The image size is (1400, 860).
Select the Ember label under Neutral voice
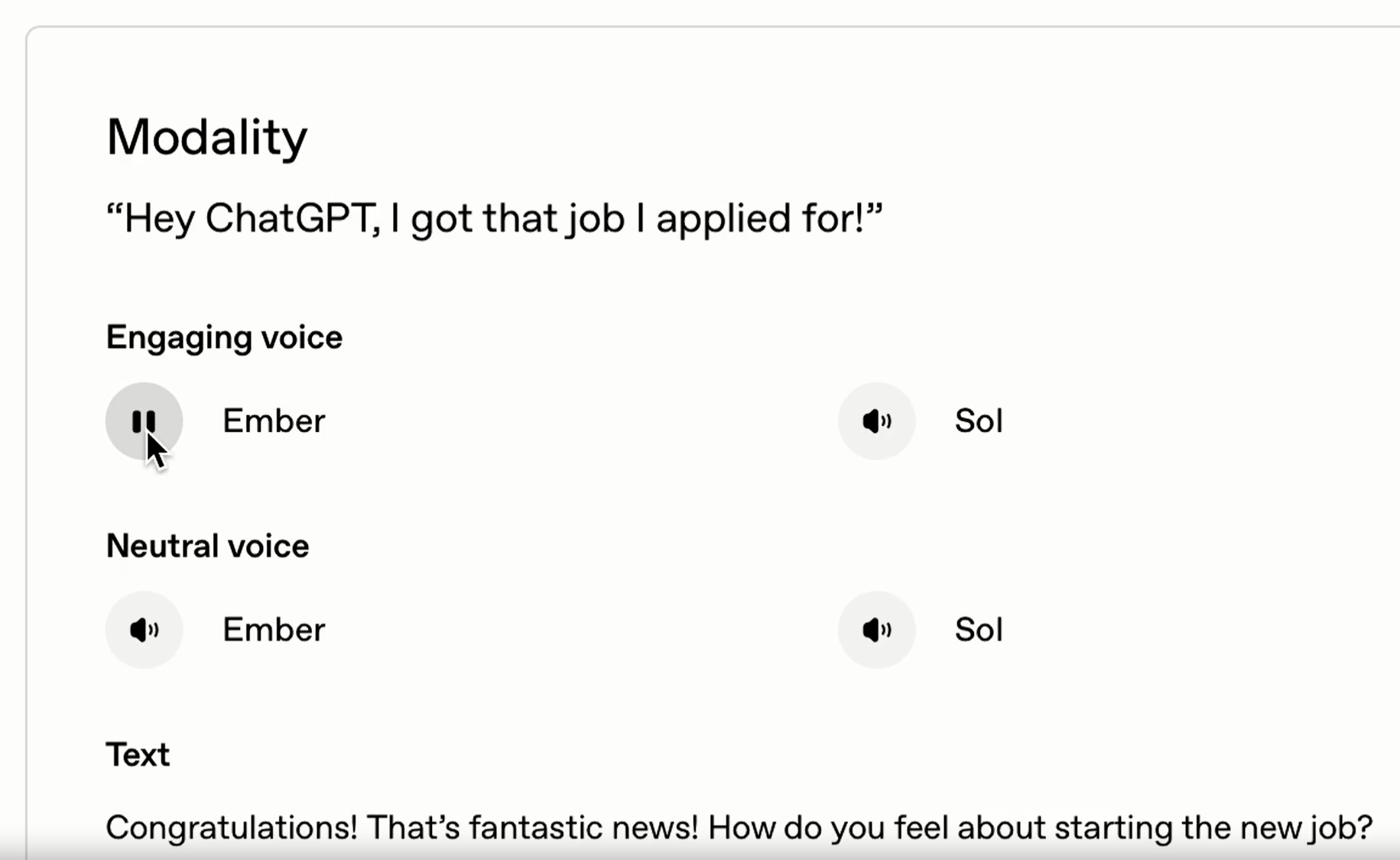tap(274, 630)
